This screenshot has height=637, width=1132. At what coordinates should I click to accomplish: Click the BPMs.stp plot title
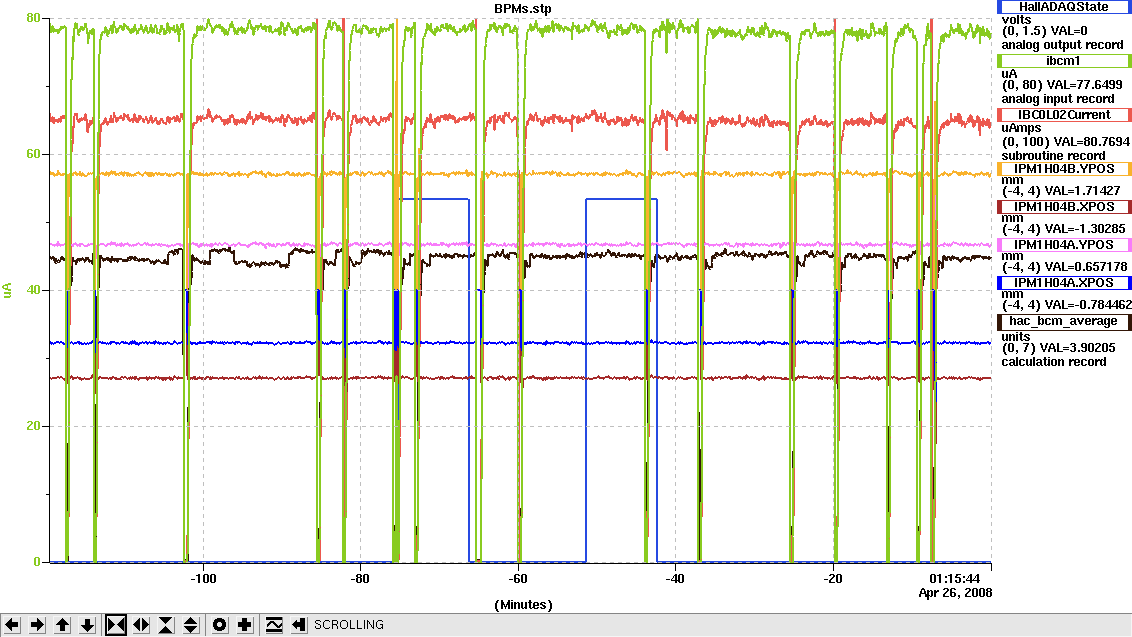click(523, 9)
